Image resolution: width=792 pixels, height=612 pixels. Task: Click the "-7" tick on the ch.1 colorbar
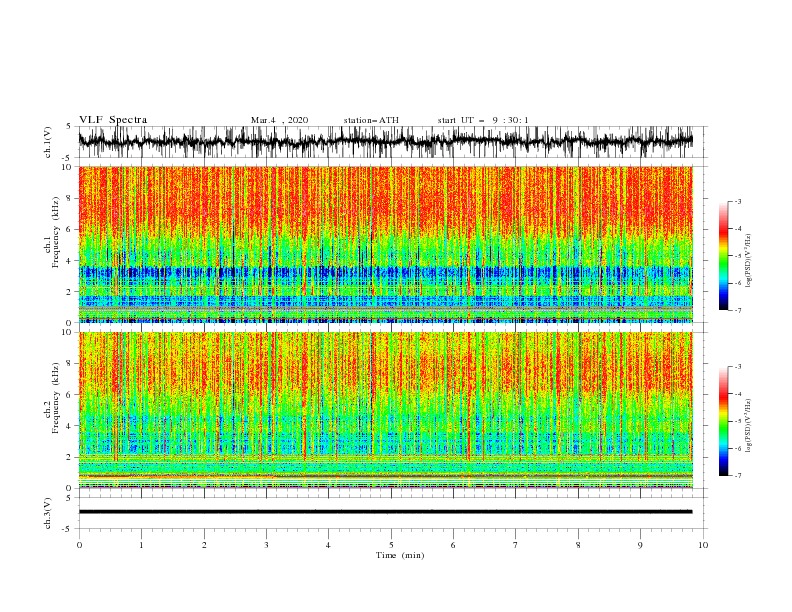737,310
